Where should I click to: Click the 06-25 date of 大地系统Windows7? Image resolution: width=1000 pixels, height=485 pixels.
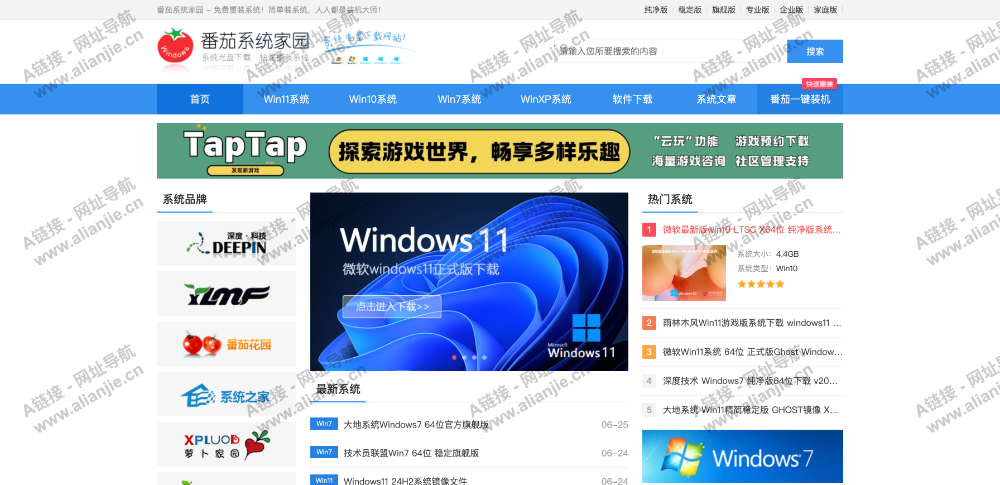[x=614, y=424]
